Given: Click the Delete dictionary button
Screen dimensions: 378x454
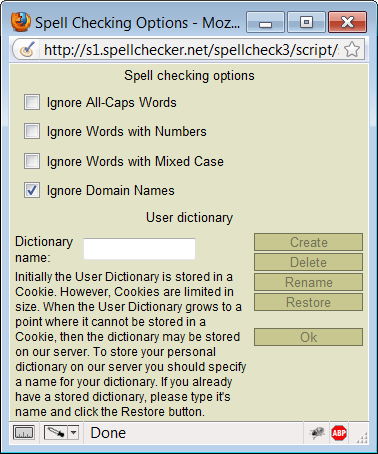Looking at the screenshot, I should [x=308, y=262].
